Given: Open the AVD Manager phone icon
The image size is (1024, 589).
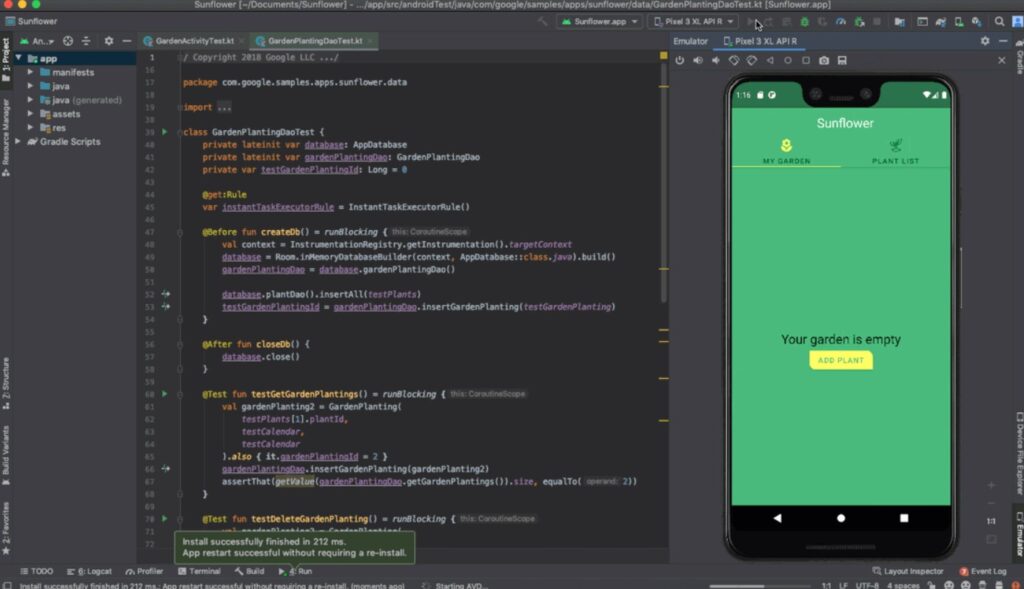Looking at the screenshot, I should click(959, 22).
